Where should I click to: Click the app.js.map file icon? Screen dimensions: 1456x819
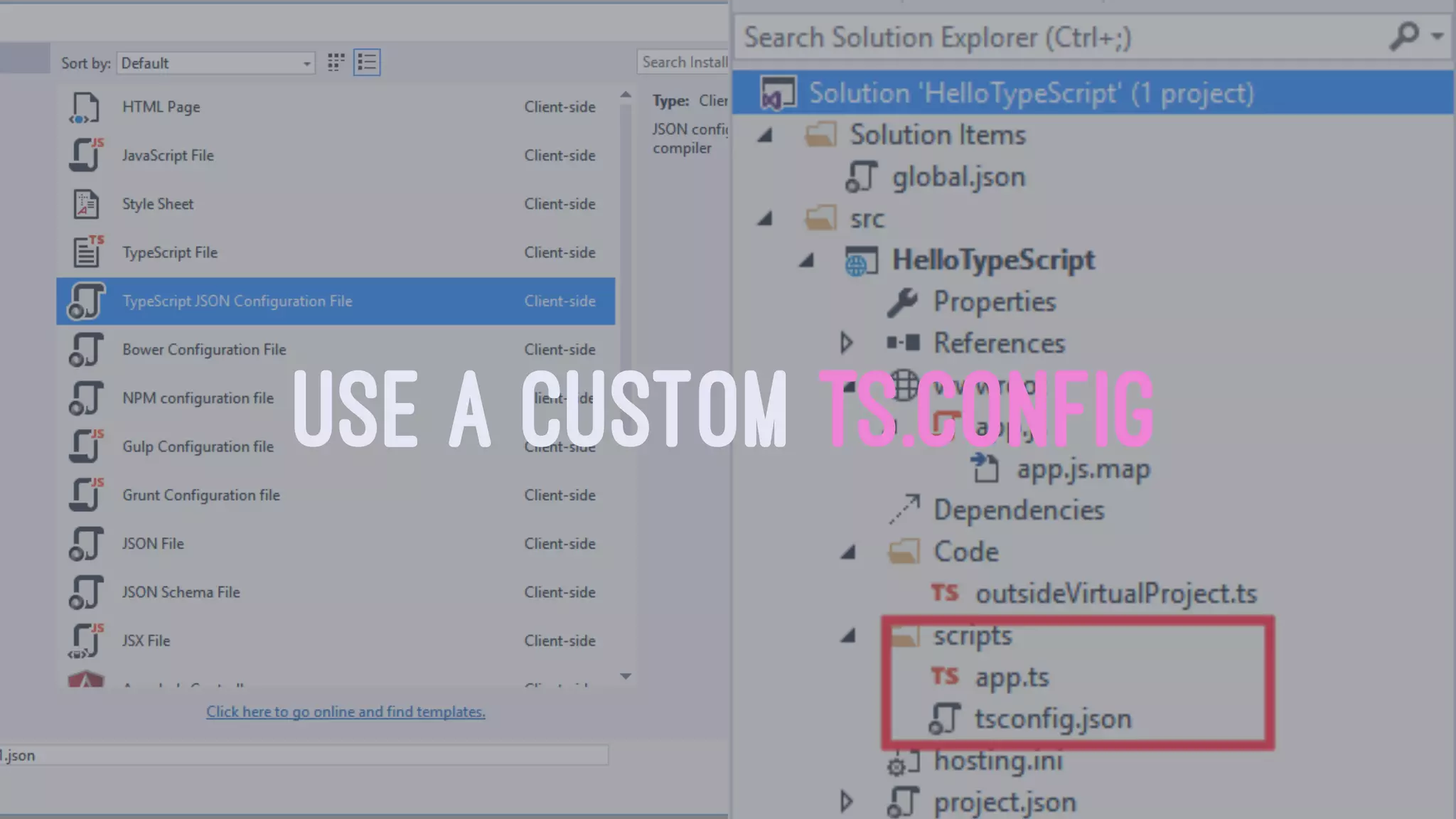(985, 469)
